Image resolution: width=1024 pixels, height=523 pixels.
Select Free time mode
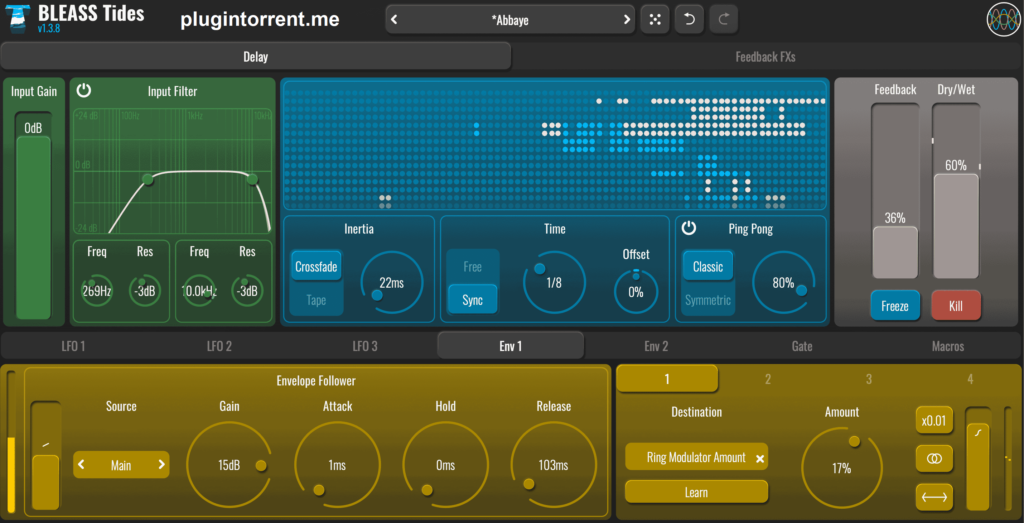(473, 266)
